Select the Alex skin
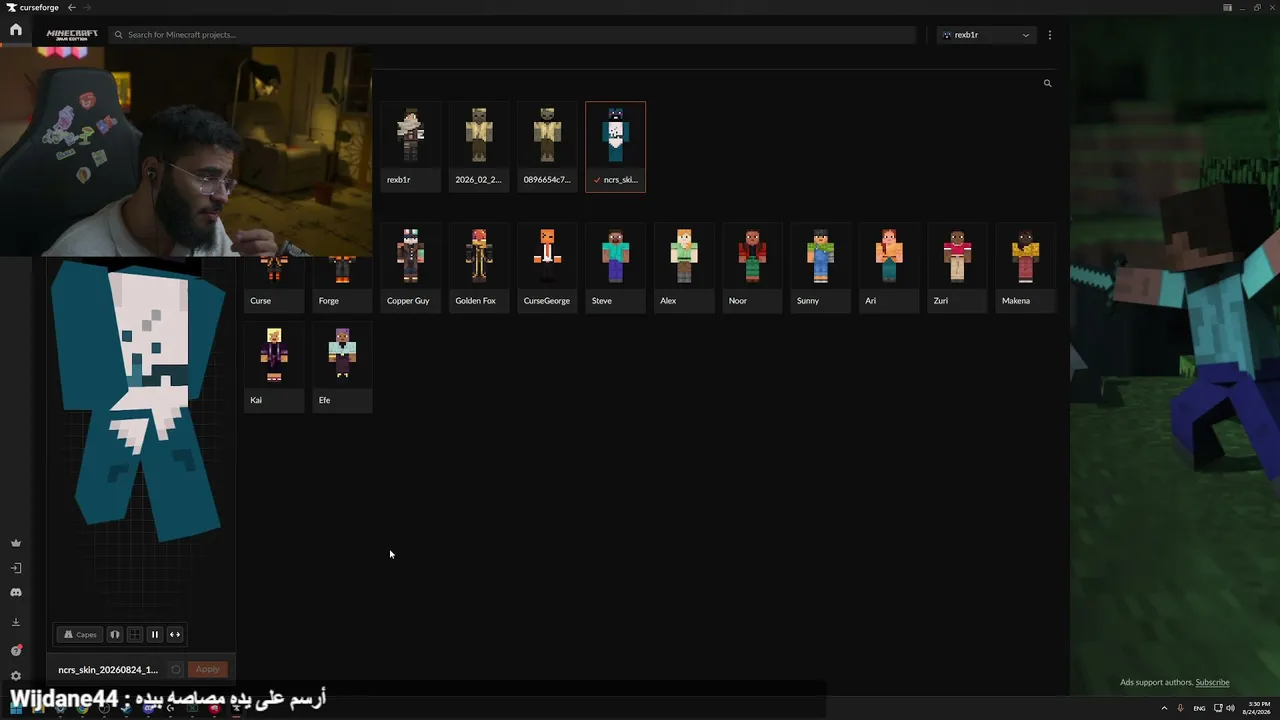This screenshot has height=720, width=1280. pyautogui.click(x=684, y=268)
